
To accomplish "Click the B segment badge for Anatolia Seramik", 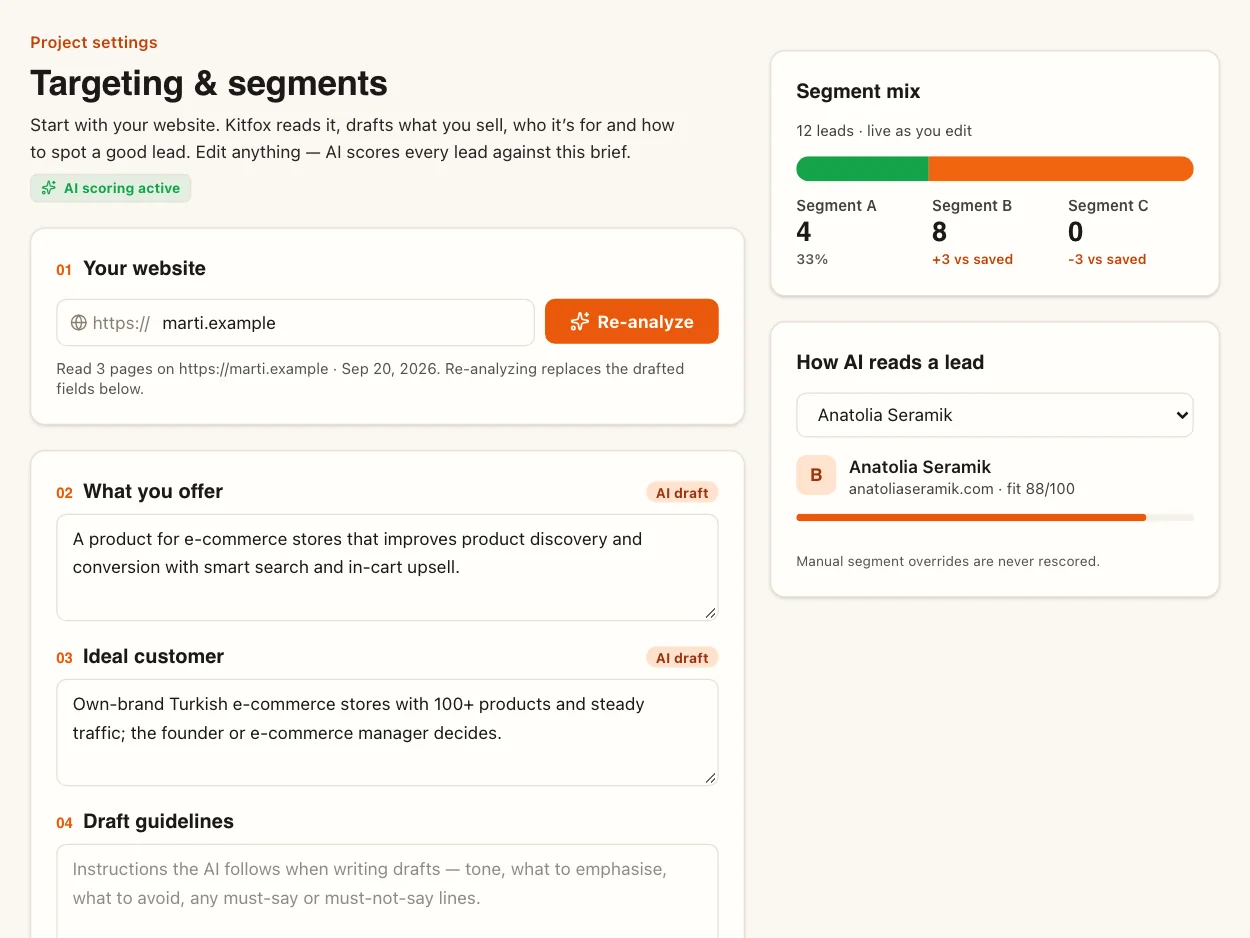I will pyautogui.click(x=816, y=475).
